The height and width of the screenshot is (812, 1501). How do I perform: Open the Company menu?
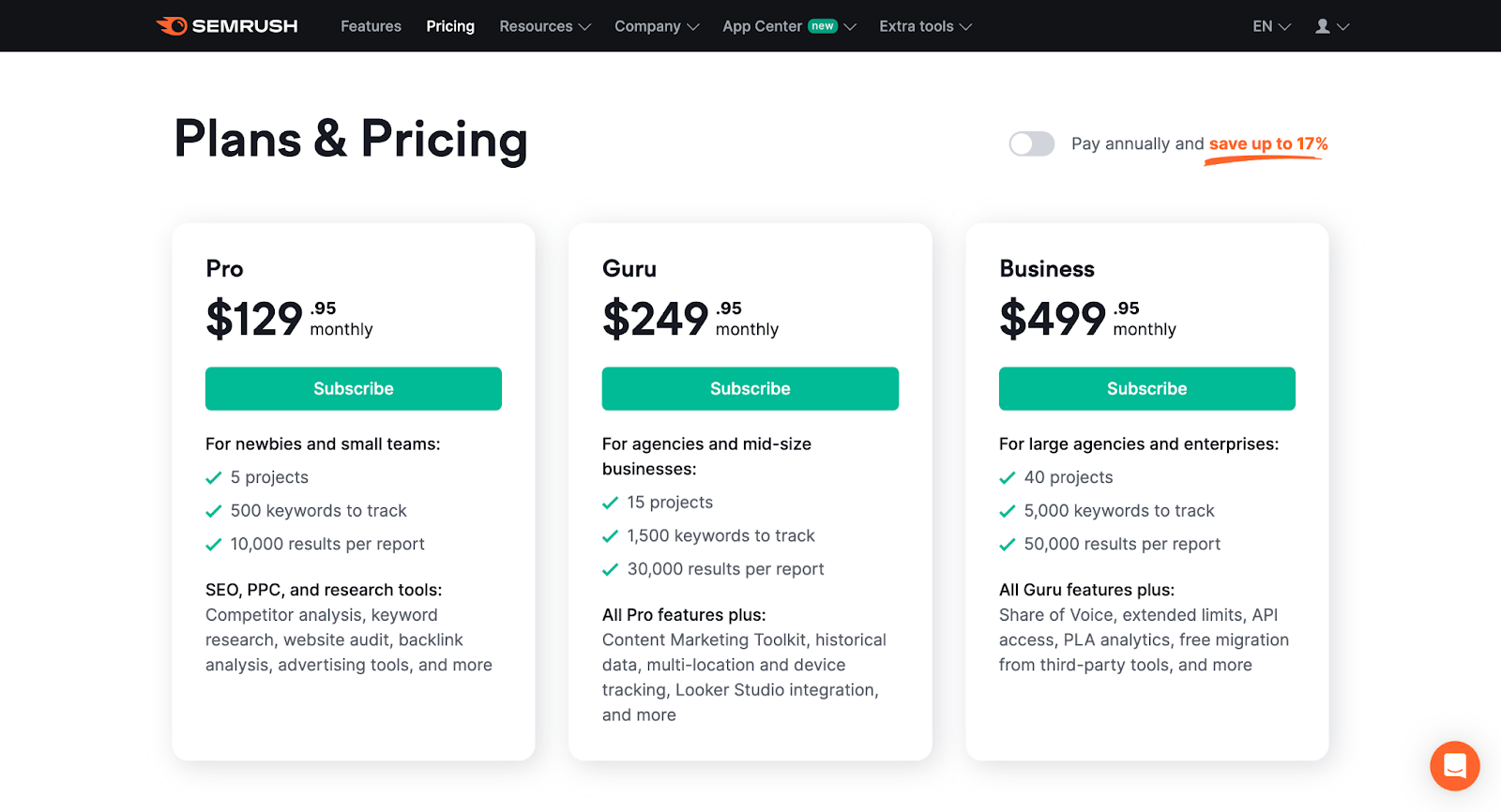click(657, 25)
